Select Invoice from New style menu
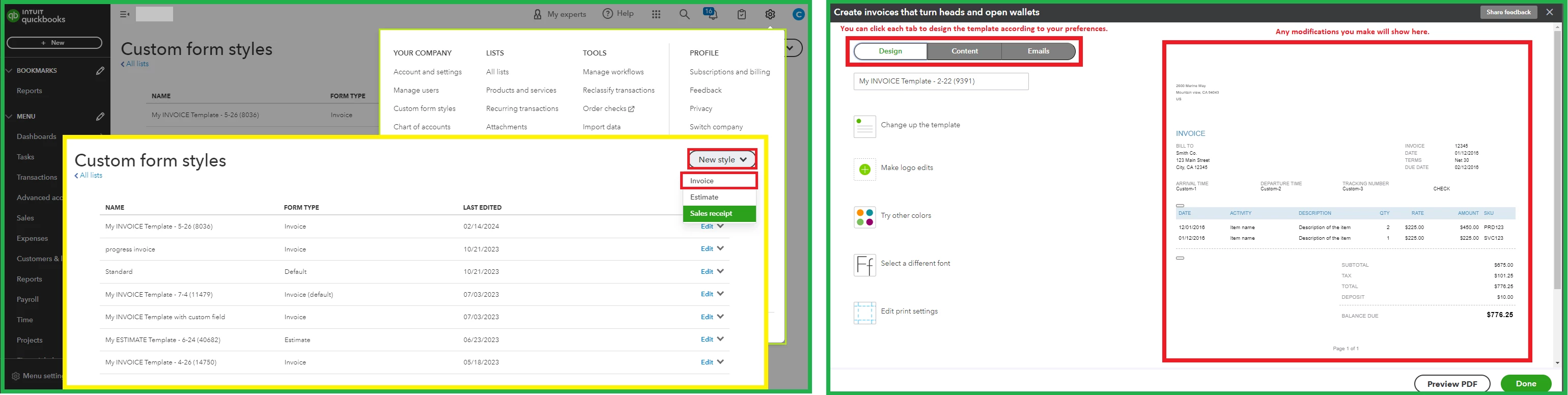The height and width of the screenshot is (395, 1568). (719, 181)
